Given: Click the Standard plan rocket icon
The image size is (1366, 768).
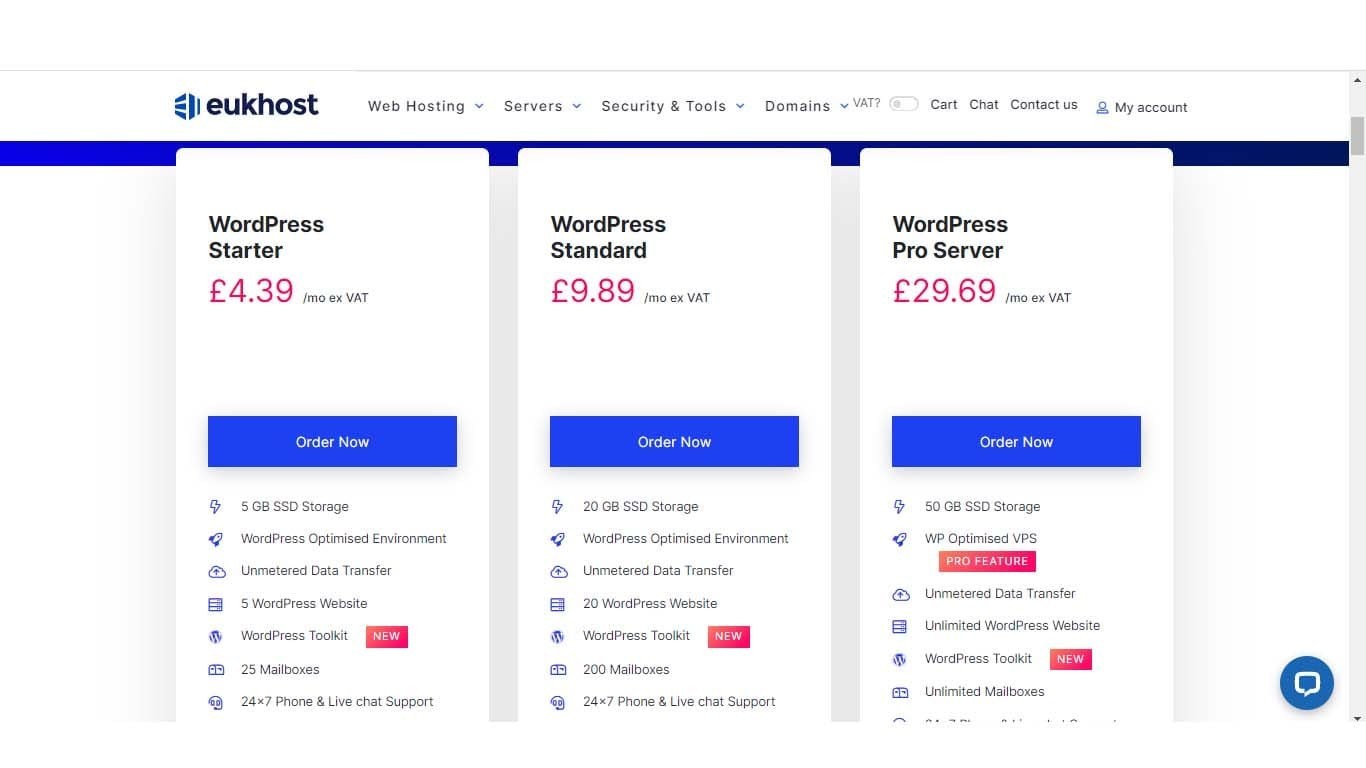Looking at the screenshot, I should pos(558,539).
